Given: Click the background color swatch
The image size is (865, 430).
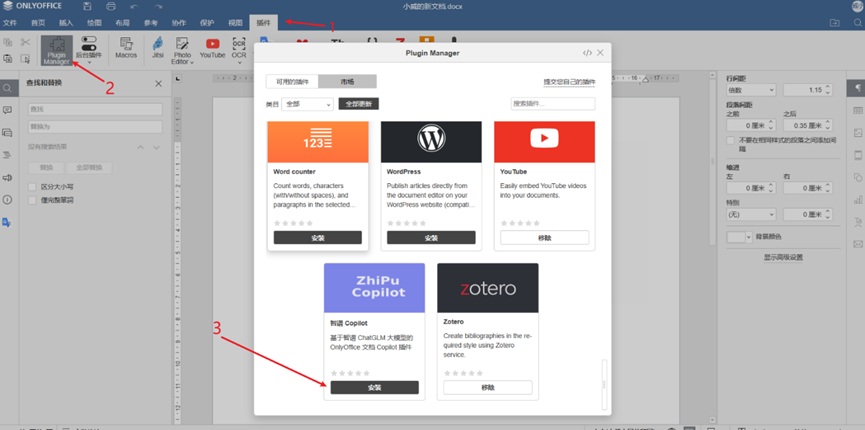Looking at the screenshot, I should [x=736, y=237].
